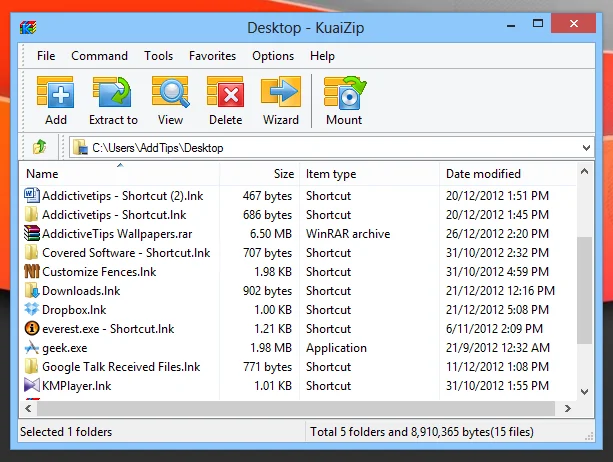Sort by the Date modified column header

tap(508, 174)
